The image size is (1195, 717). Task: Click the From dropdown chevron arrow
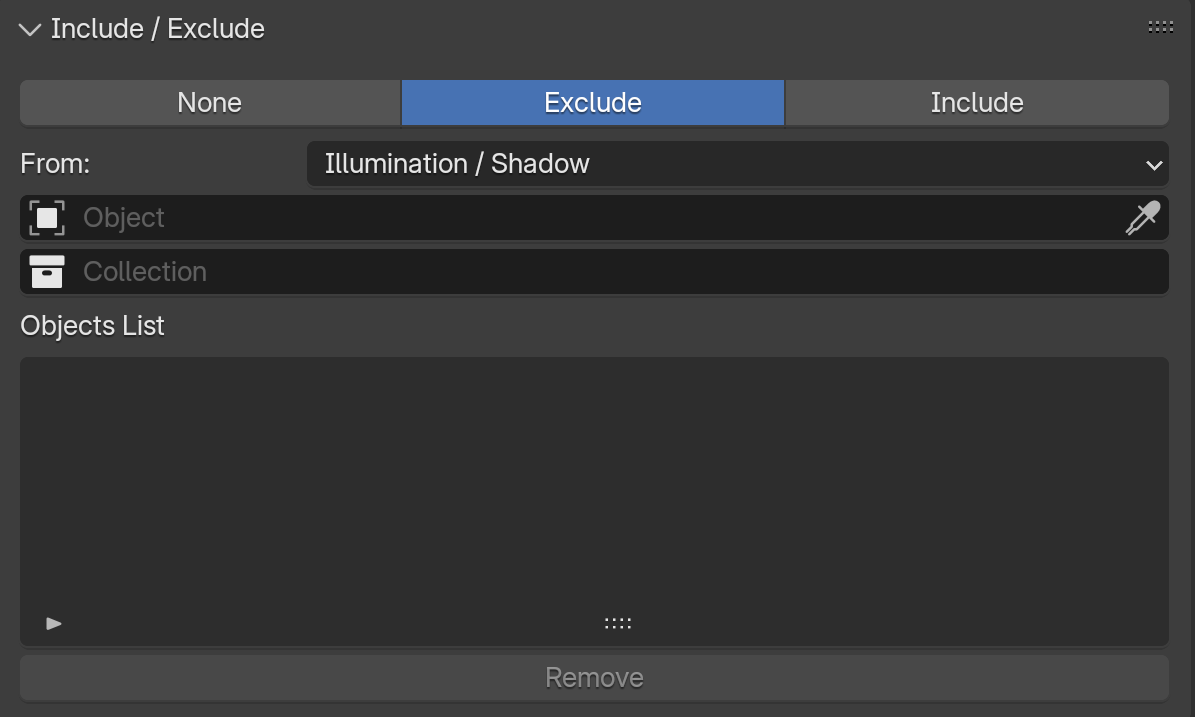[x=1154, y=165]
